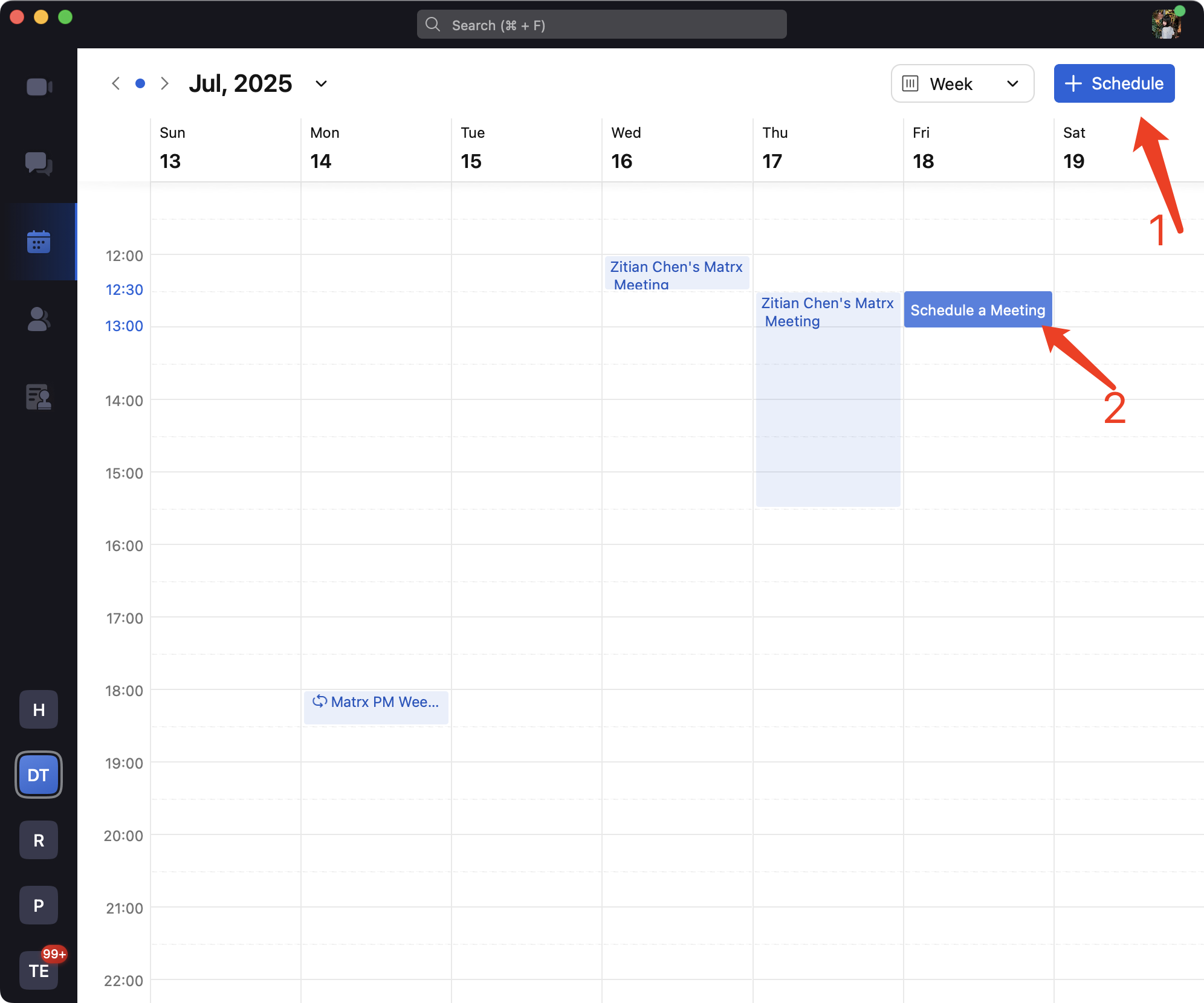Switch to the H account badge
The width and height of the screenshot is (1204, 1003).
39,709
